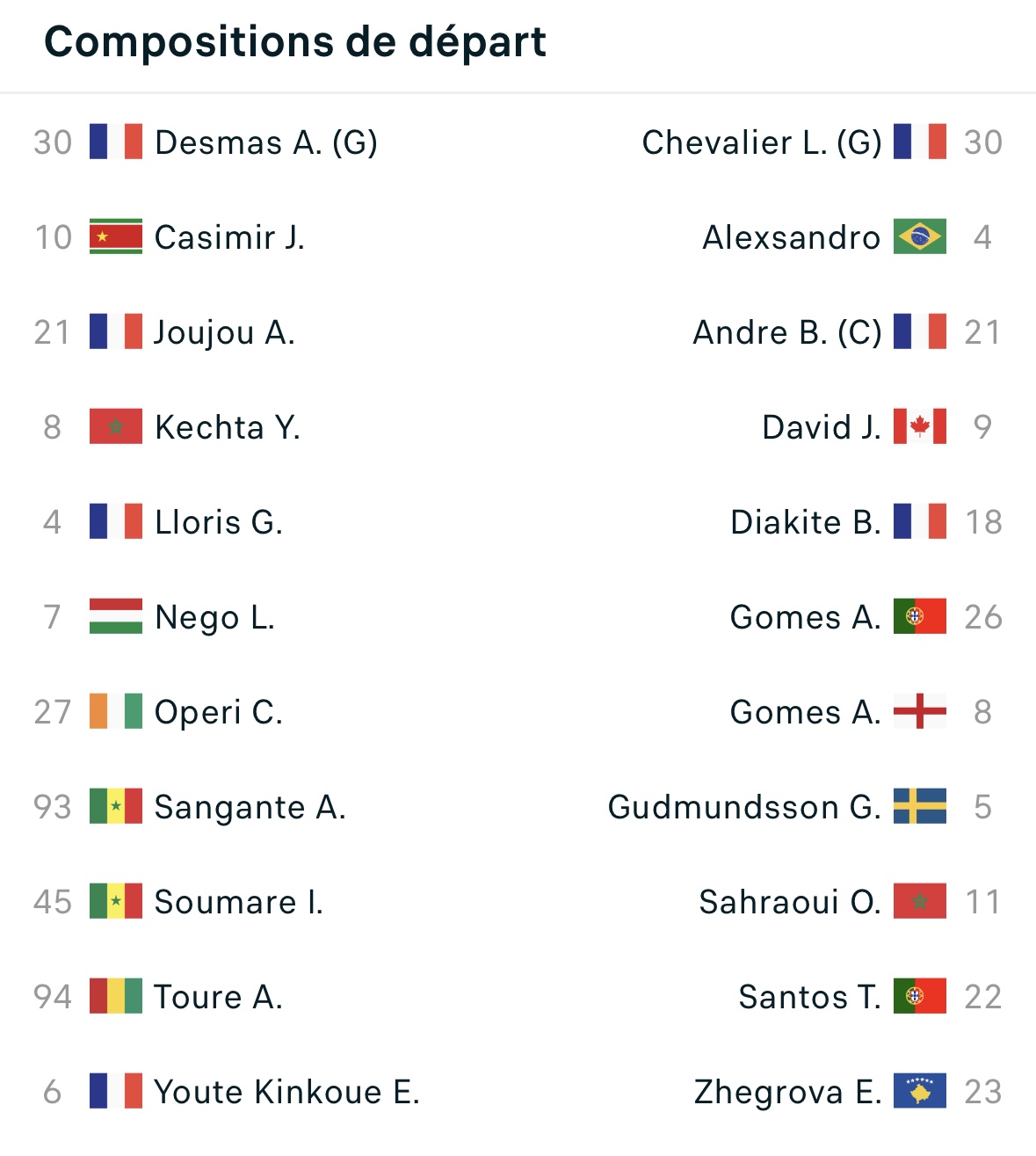Click Canada flag beside David J.
Image resolution: width=1036 pixels, height=1156 pixels.
pyautogui.click(x=920, y=426)
